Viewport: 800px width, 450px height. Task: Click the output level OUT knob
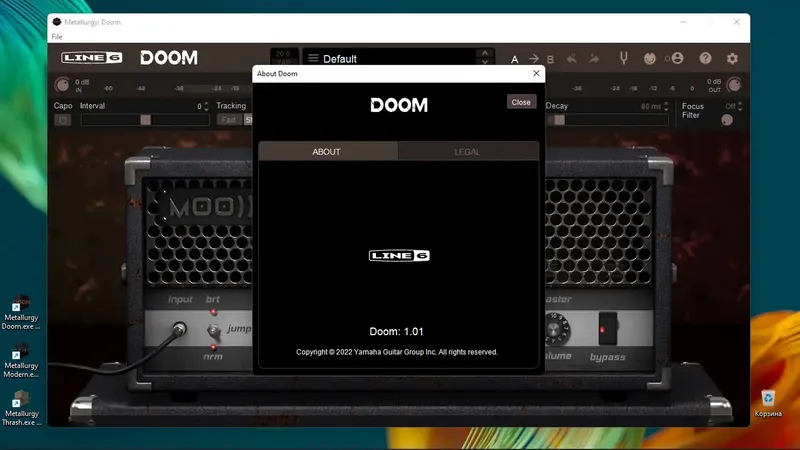pos(734,85)
